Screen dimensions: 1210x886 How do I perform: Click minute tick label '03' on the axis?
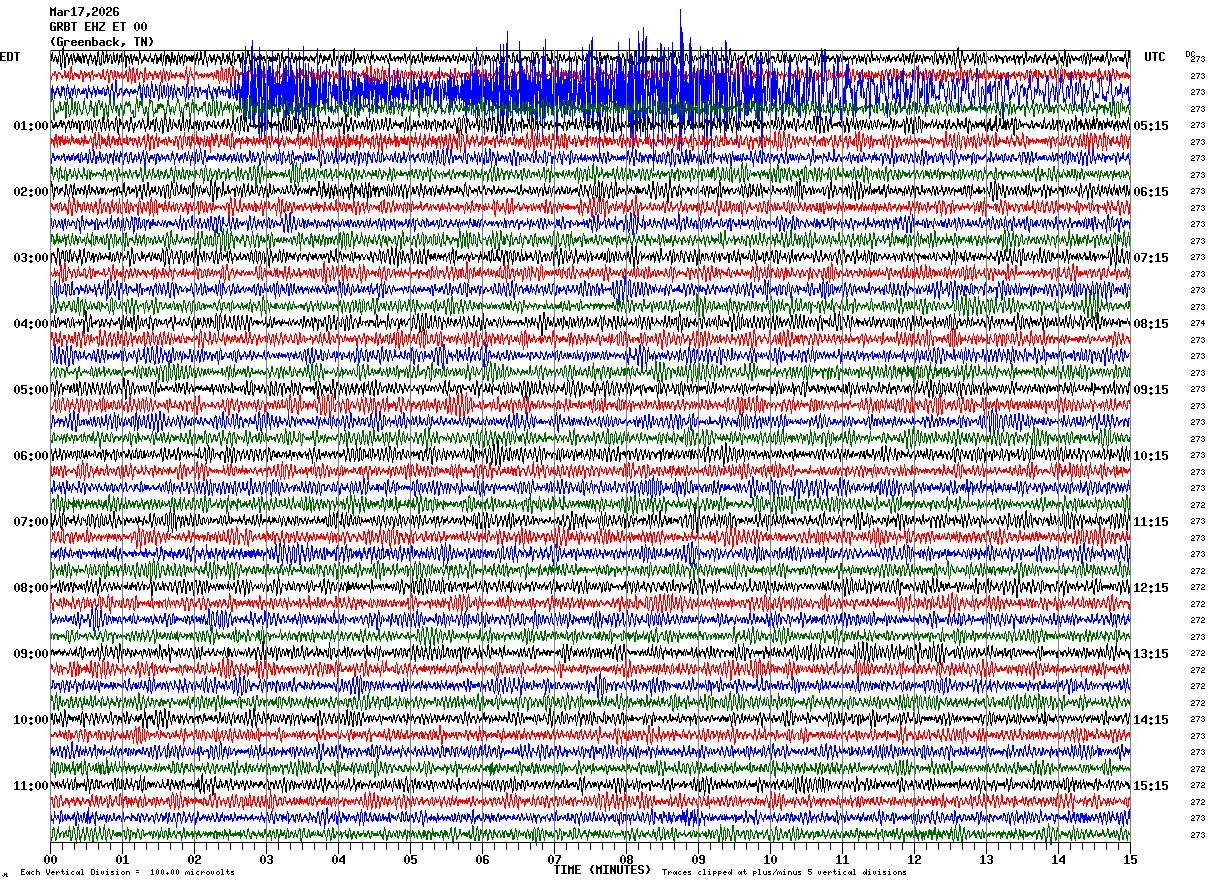(267, 859)
